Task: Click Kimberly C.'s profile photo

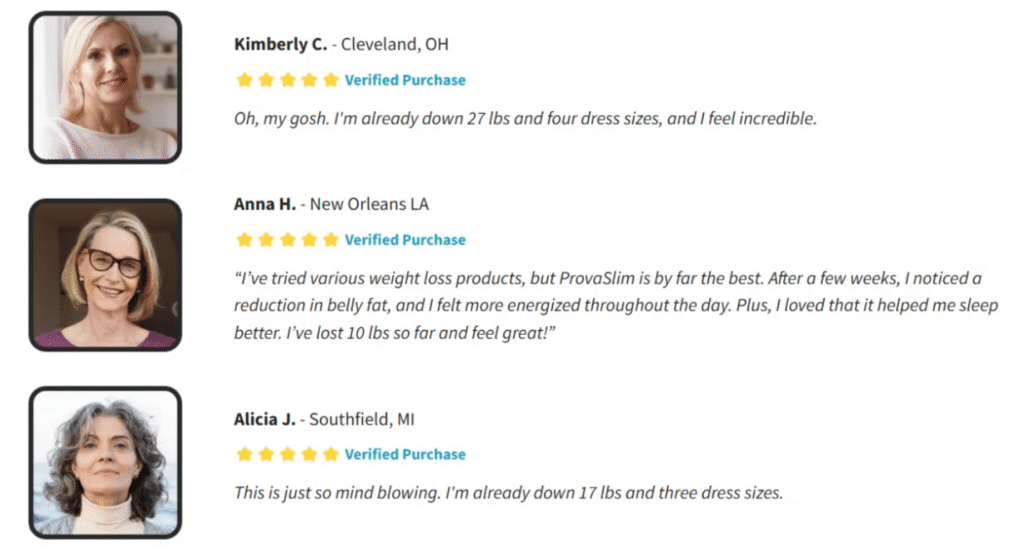Action: [x=105, y=87]
